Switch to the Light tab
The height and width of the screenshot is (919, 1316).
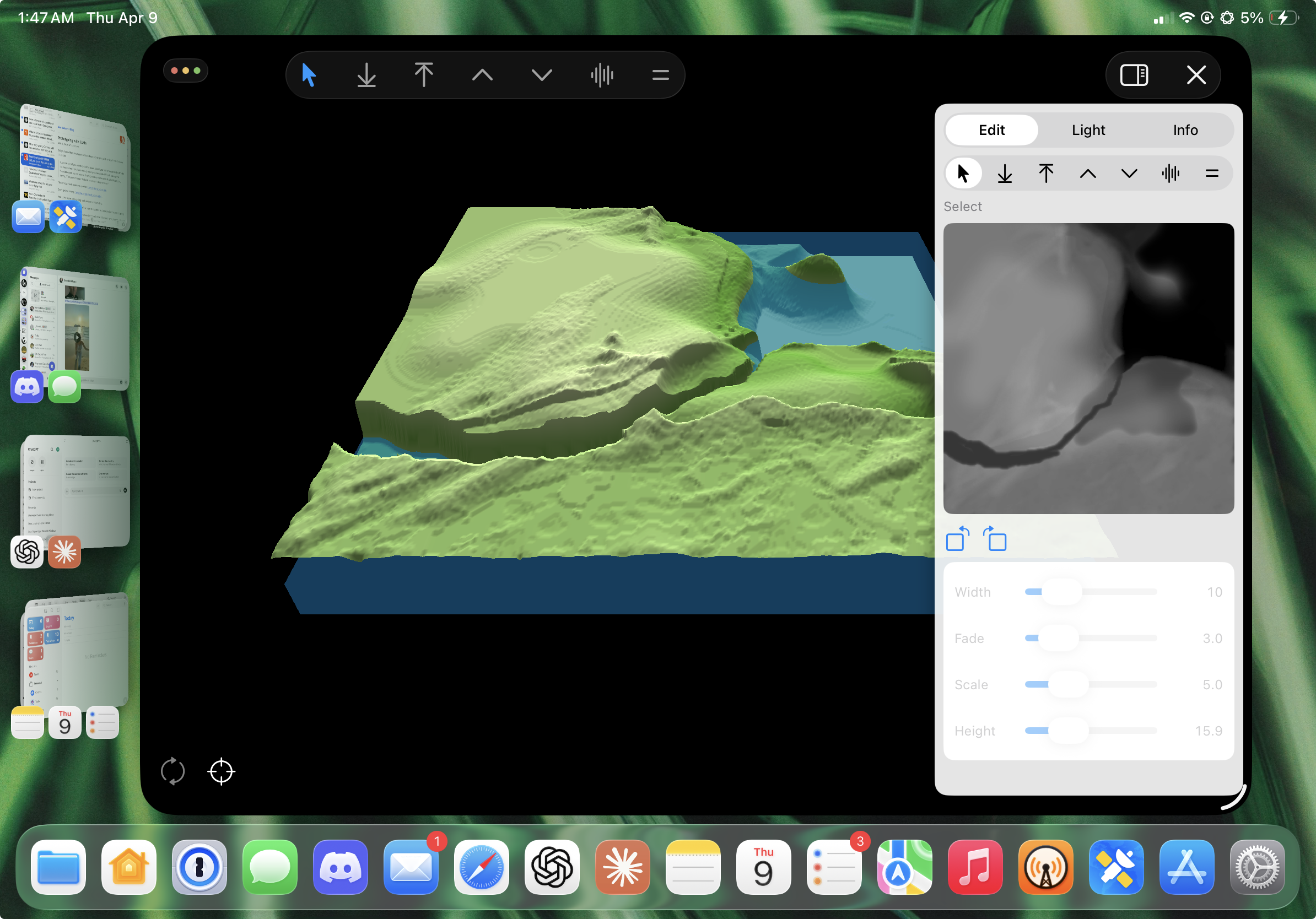click(1088, 130)
